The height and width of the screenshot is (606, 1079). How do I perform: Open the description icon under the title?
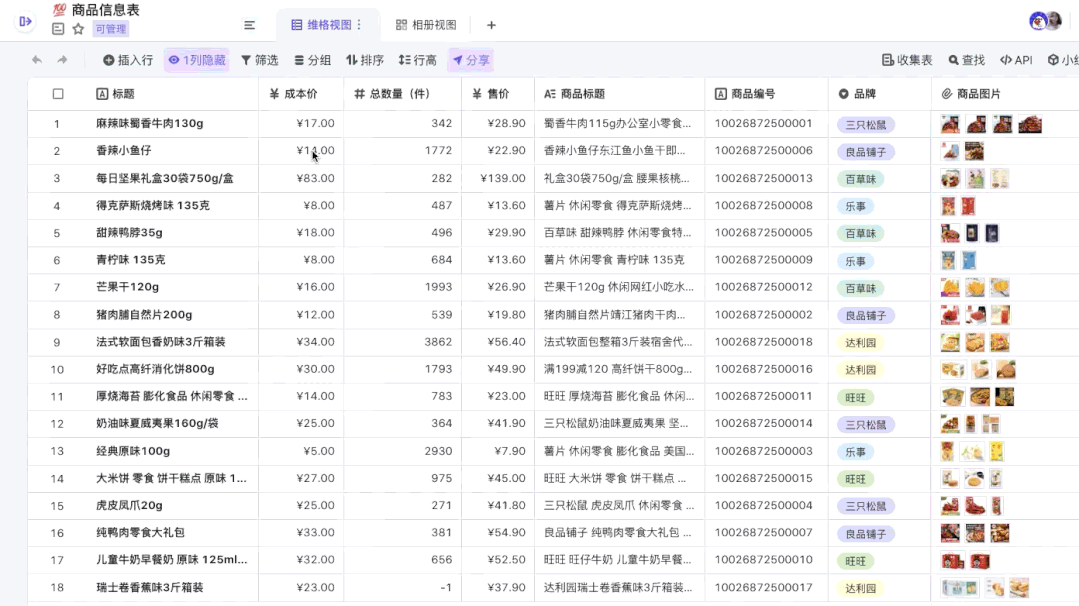58,29
